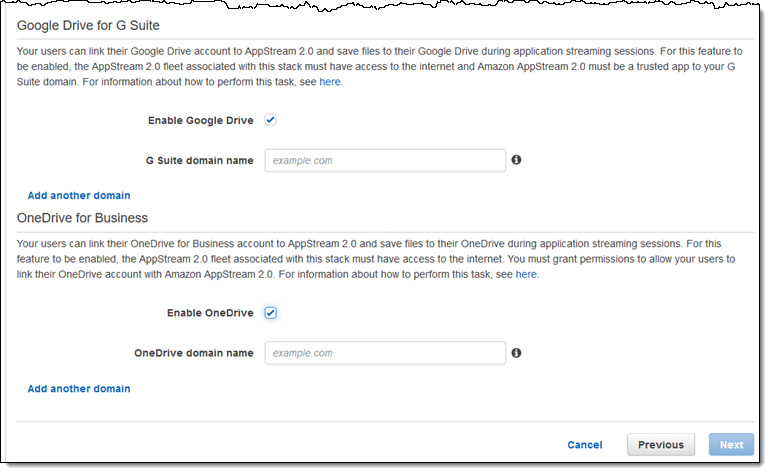This screenshot has width=770, height=473.
Task: Add another domain under Google Drive section
Action: pyautogui.click(x=79, y=195)
